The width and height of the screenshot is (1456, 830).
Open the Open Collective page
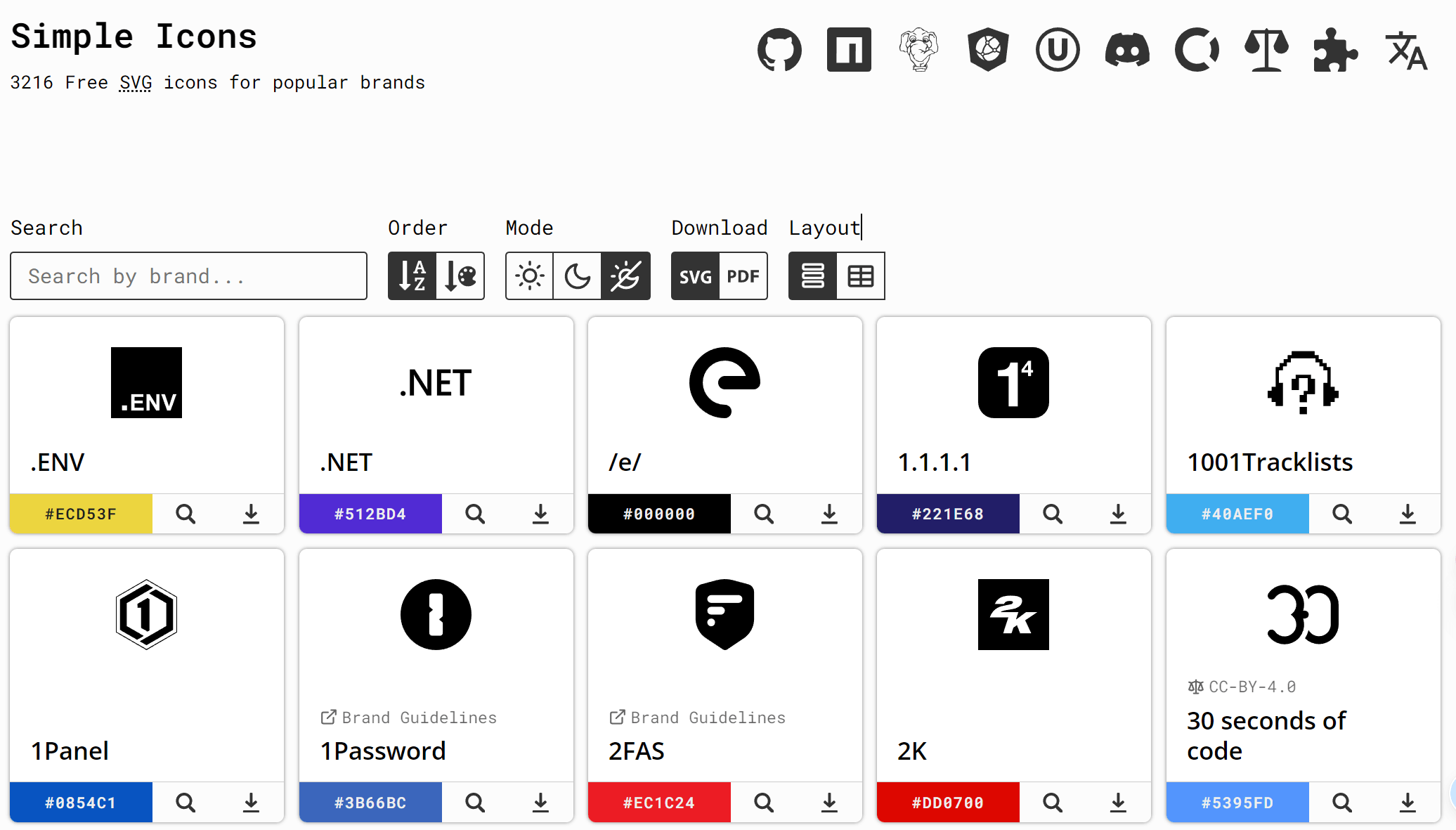pos(1197,49)
